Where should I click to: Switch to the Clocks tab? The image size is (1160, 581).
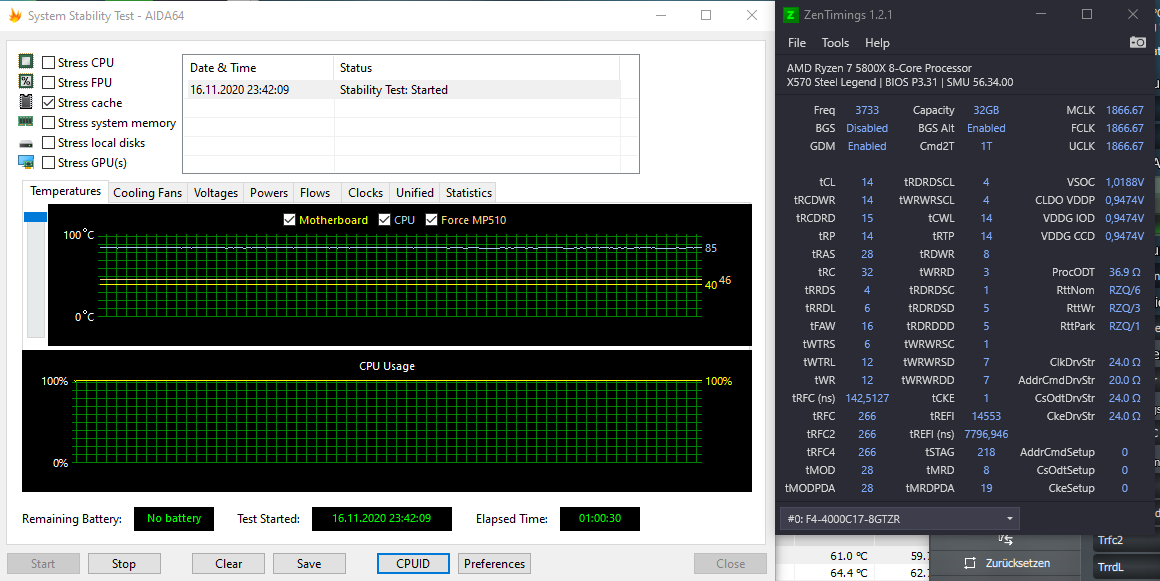tap(365, 192)
